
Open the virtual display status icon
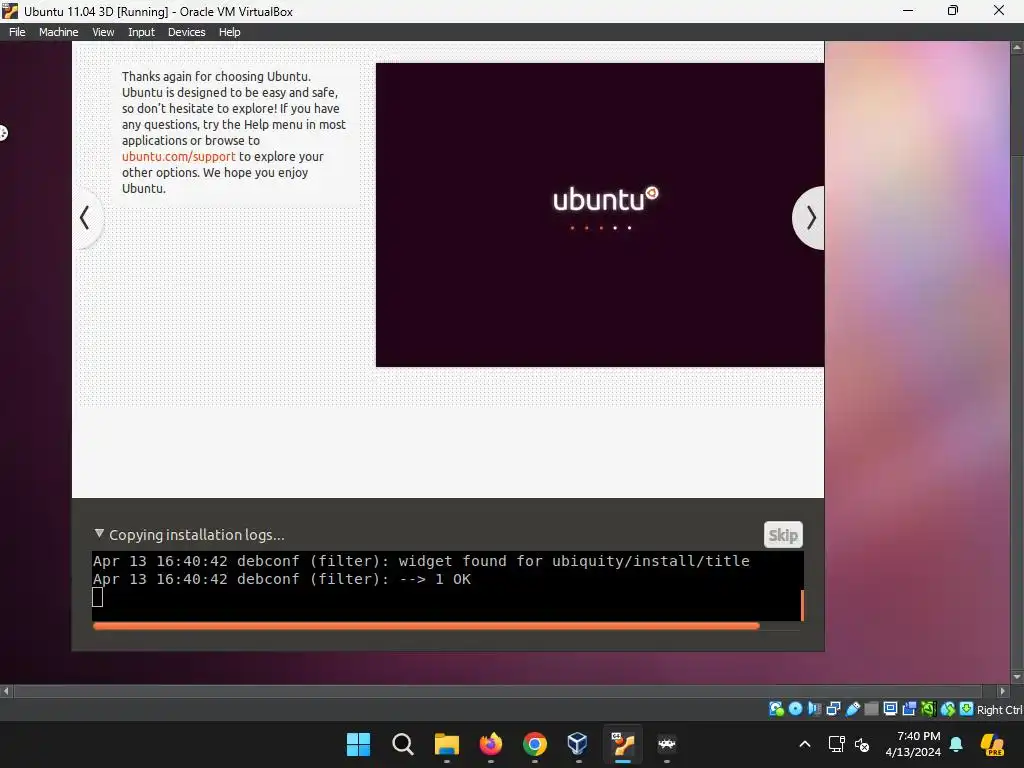[890, 709]
